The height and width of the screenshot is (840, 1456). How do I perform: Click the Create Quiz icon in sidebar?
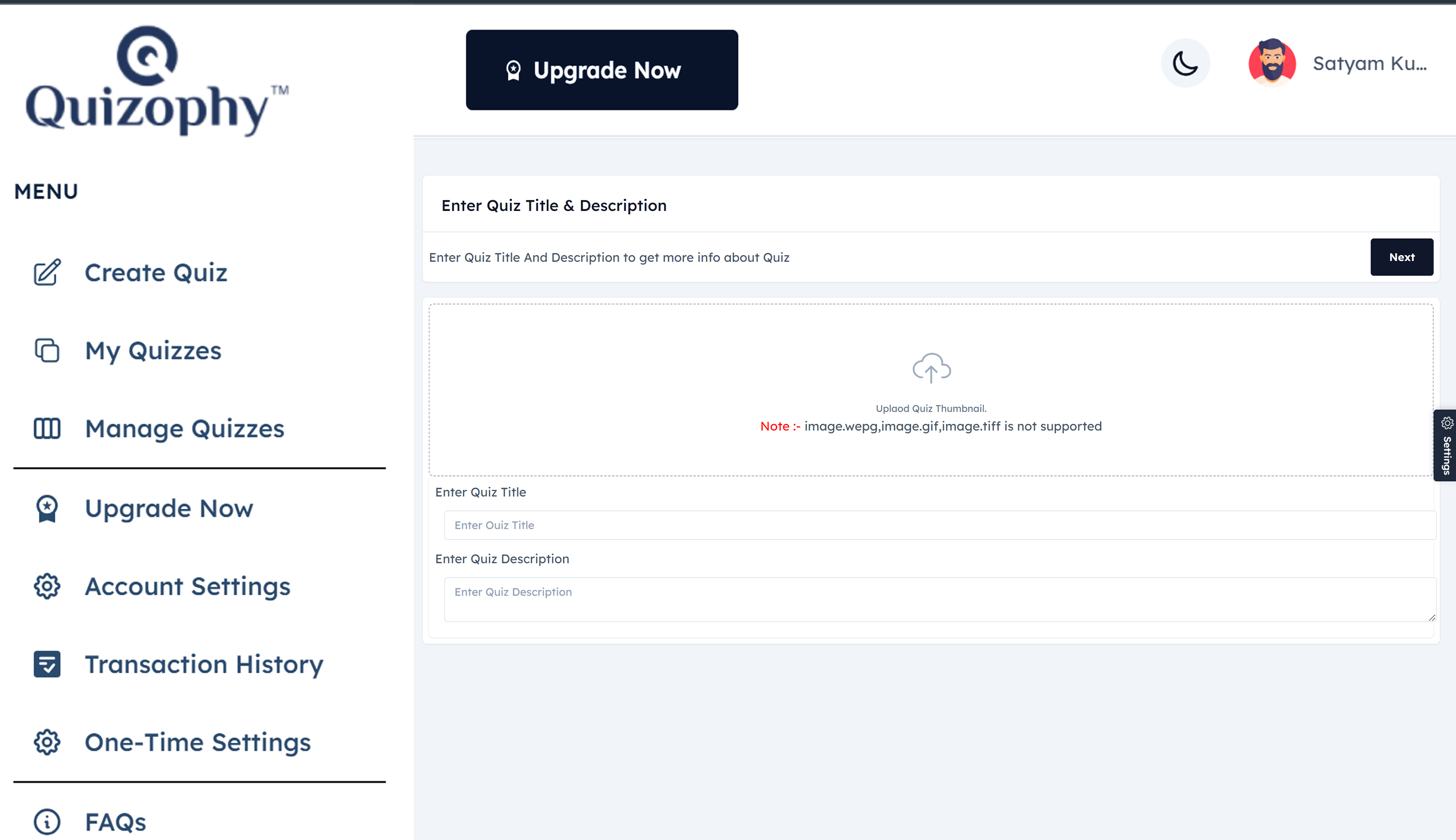46,271
